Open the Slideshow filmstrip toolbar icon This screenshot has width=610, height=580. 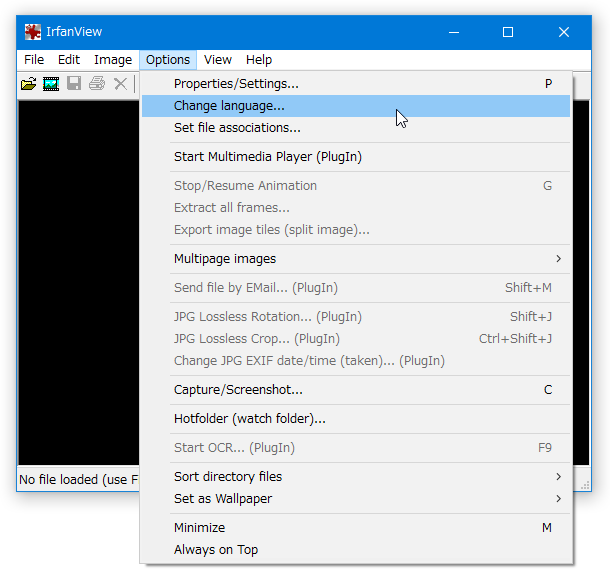point(51,84)
